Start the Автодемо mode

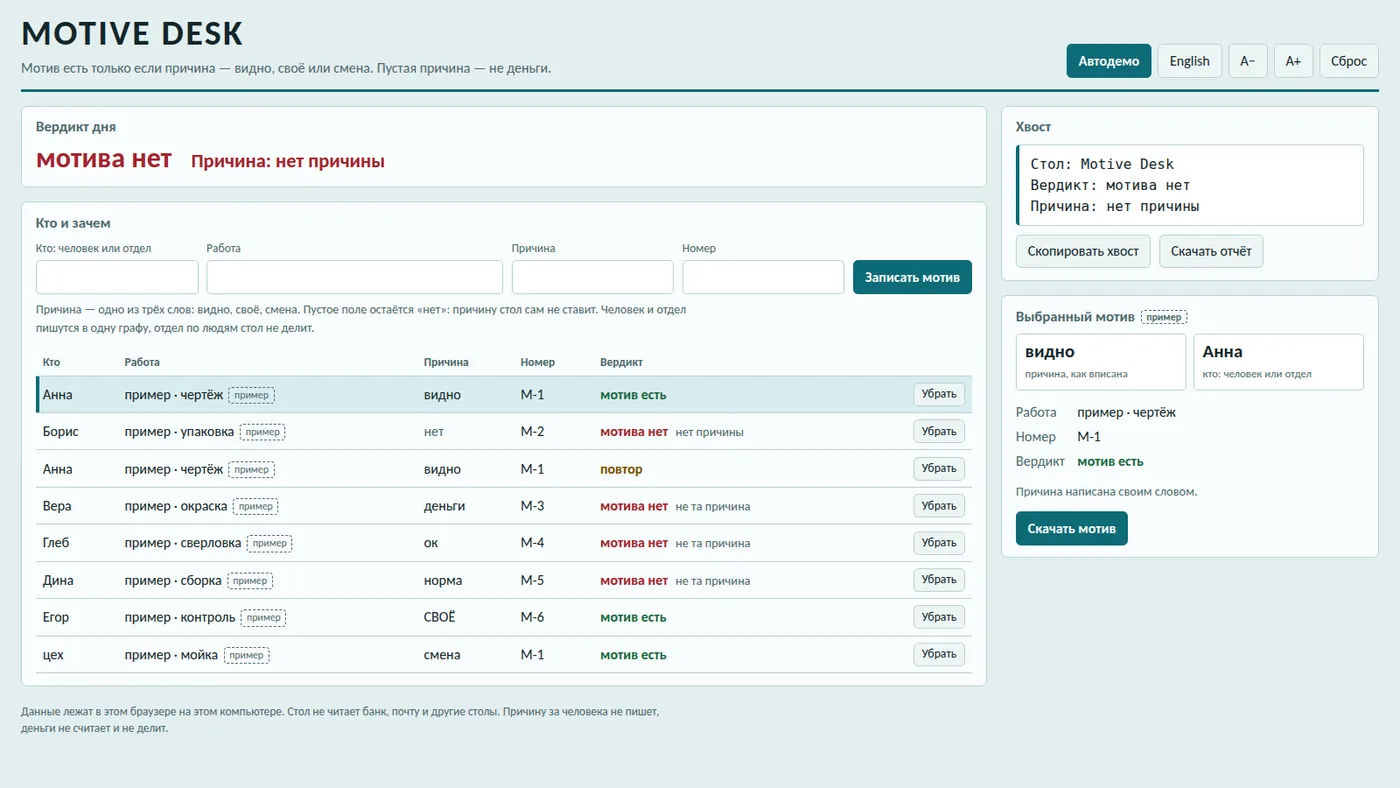pyautogui.click(x=1109, y=61)
